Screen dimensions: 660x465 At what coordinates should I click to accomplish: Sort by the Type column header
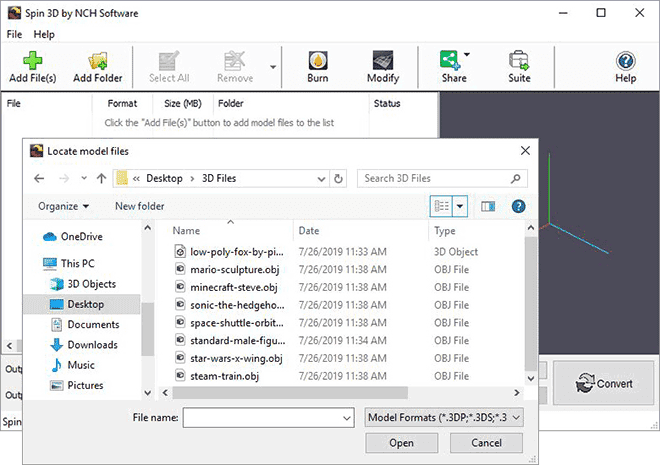click(444, 231)
